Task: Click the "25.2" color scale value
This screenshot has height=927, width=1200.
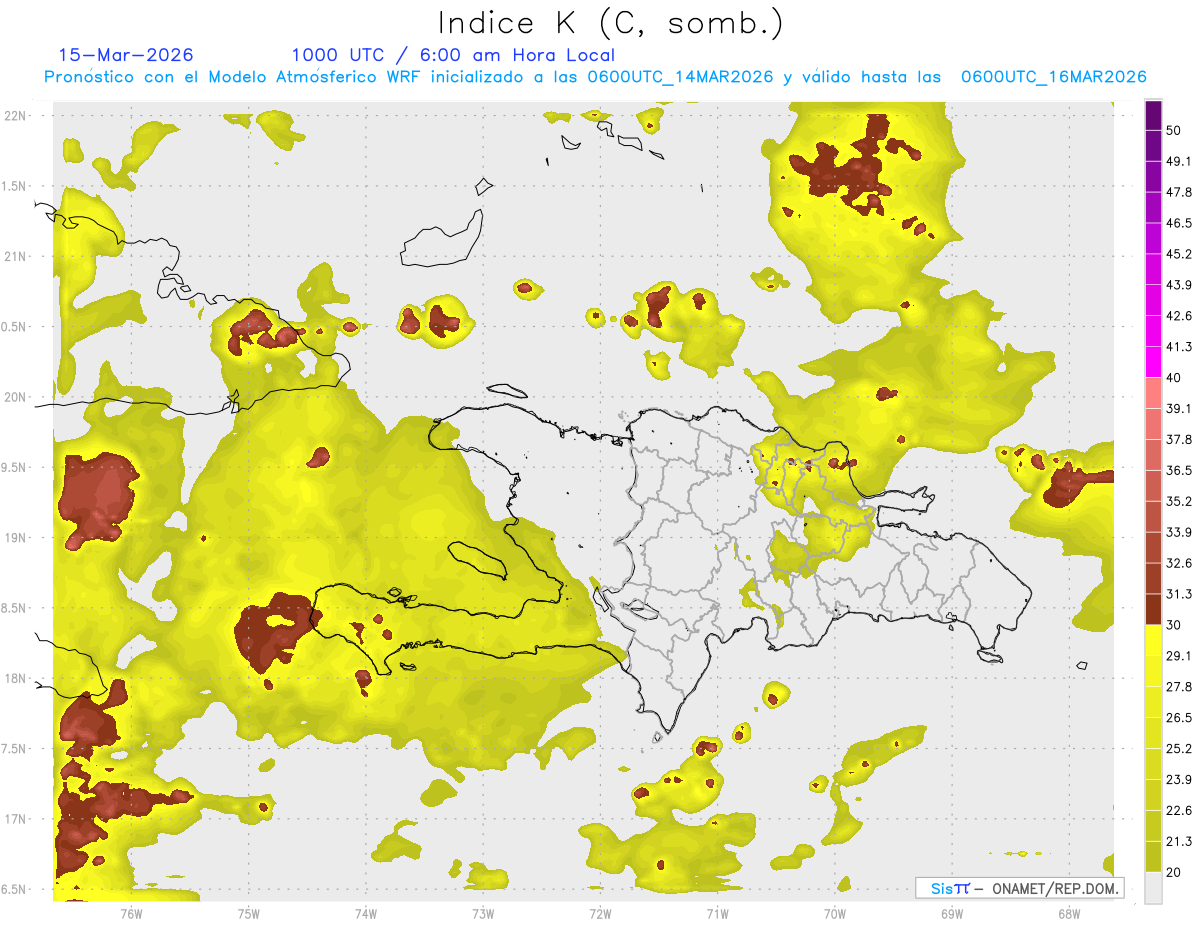Action: tap(1180, 749)
